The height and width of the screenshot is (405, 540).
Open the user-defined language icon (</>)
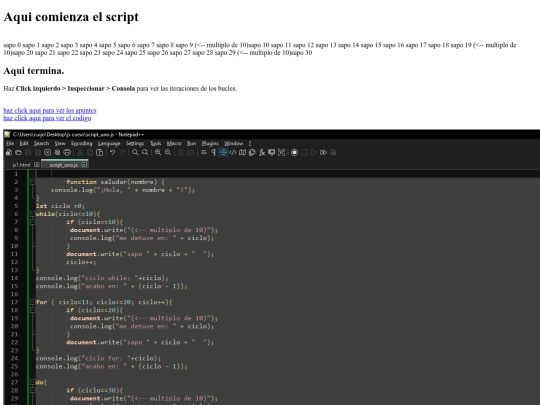[233, 152]
